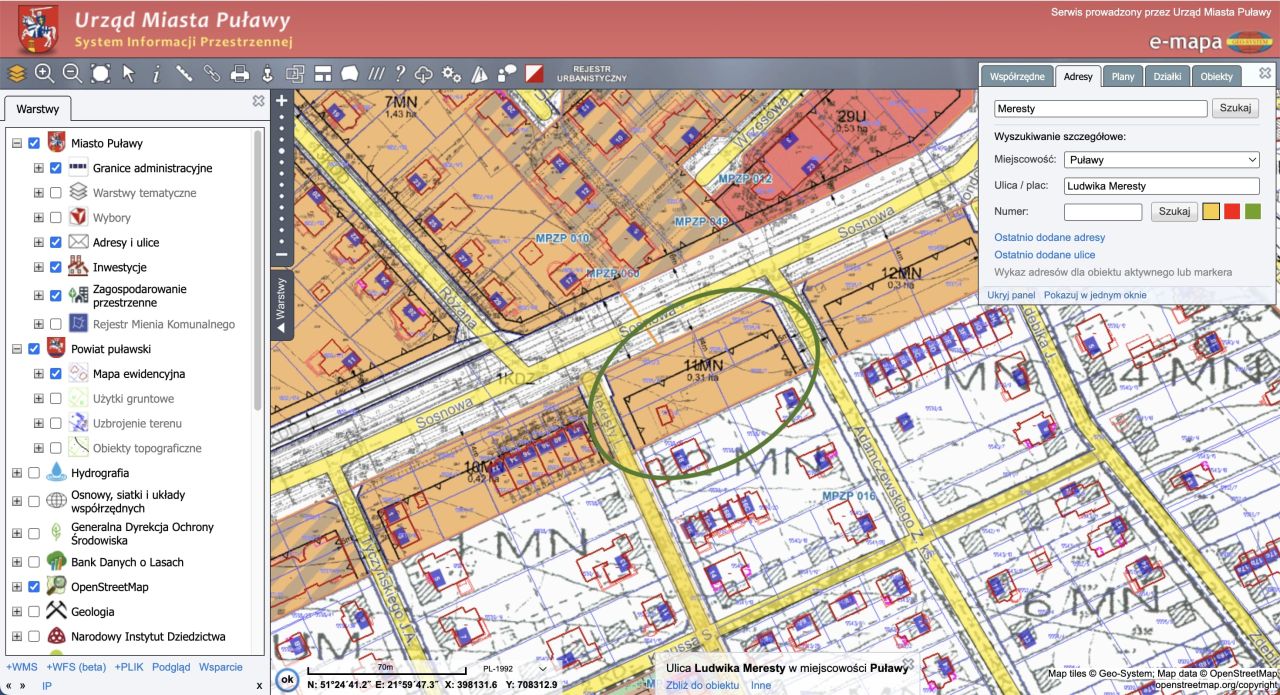Zoom out with map minus button

click(282, 254)
